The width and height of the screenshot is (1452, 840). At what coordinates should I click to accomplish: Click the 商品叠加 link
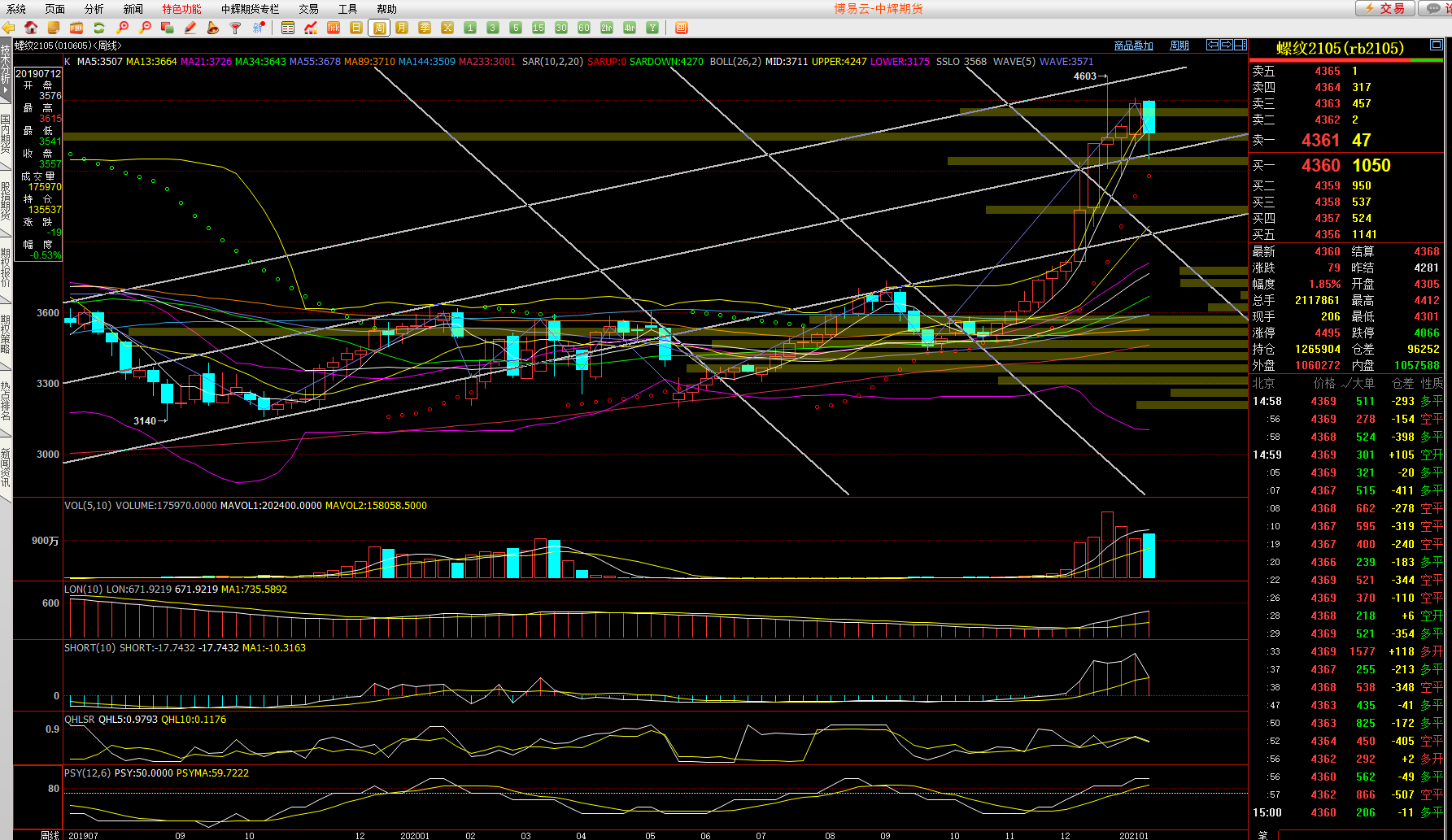pos(1134,46)
